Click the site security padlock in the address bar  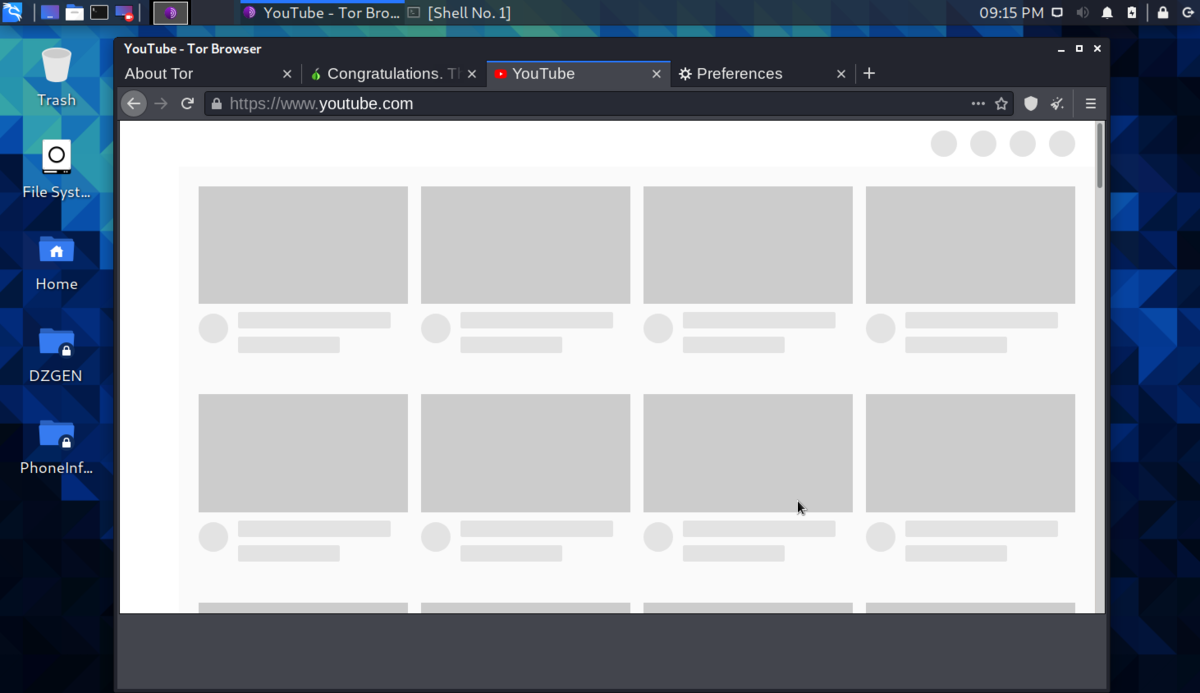tap(216, 104)
